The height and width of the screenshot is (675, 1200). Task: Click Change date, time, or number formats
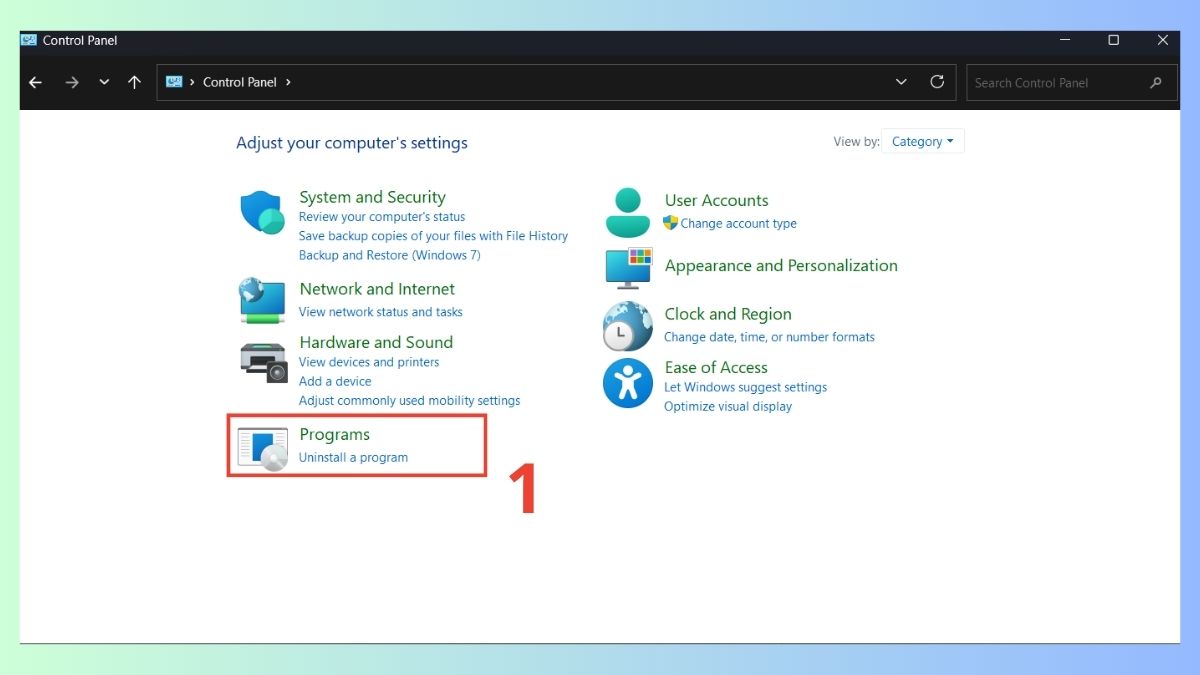[x=769, y=337]
